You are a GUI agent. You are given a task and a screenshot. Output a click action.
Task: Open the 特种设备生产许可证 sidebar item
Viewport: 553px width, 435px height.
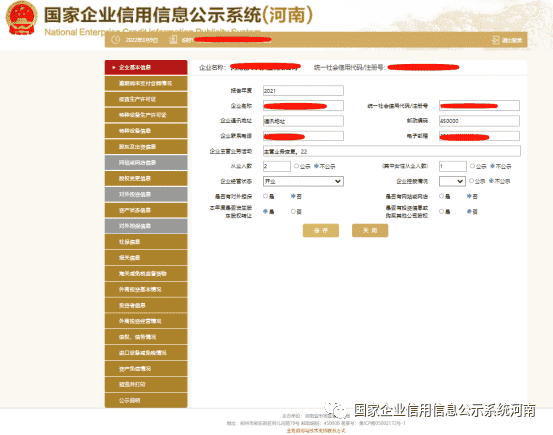(x=146, y=115)
